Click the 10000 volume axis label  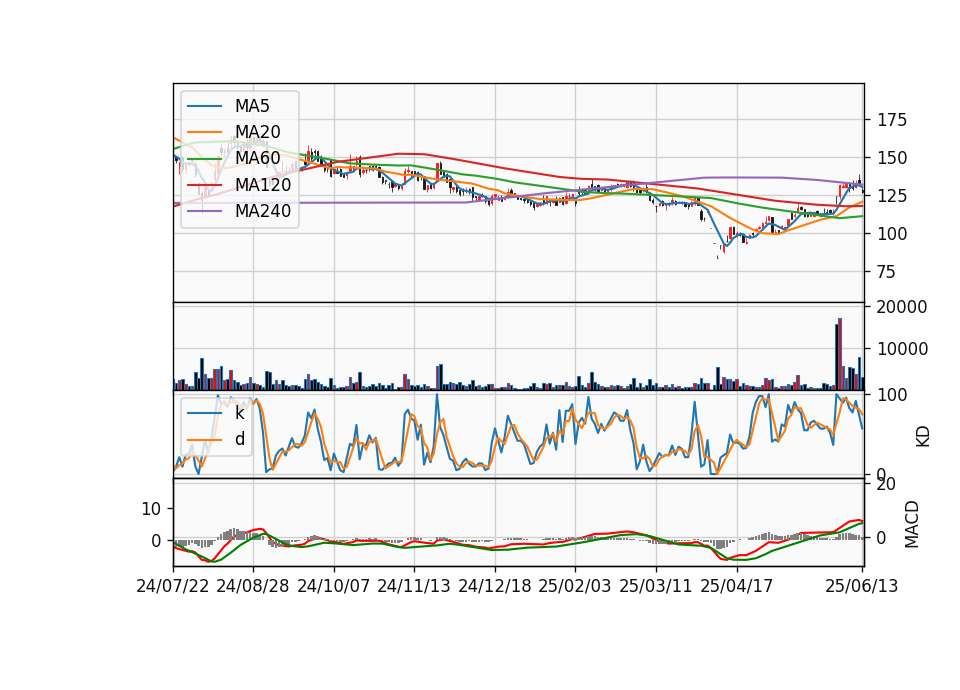[x=902, y=349]
